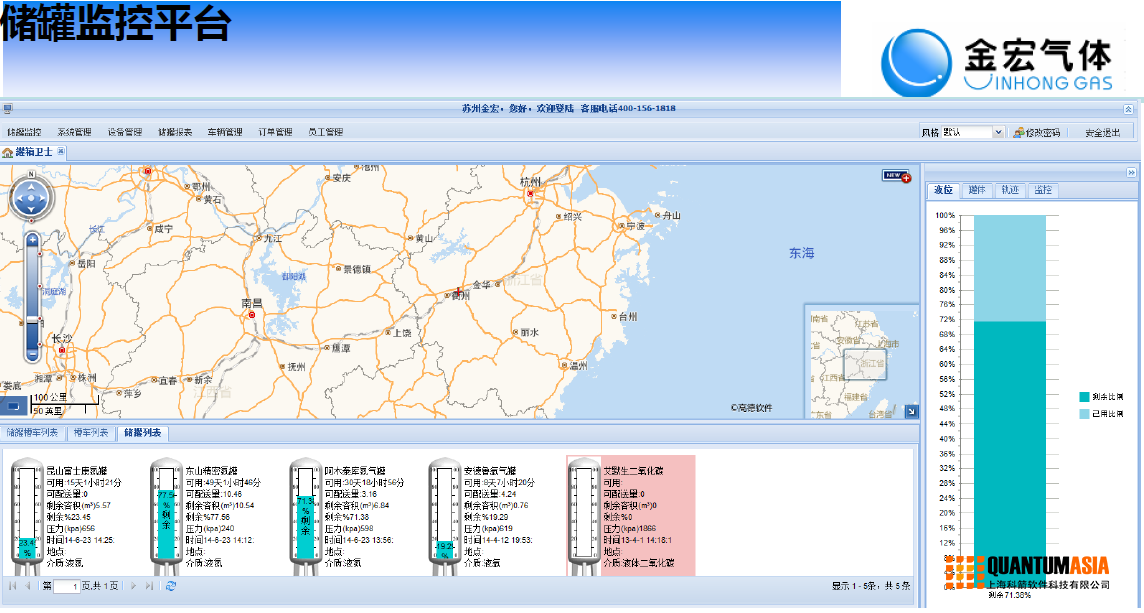Open the 系统管理 menu
The width and height of the screenshot is (1144, 613).
pos(74,132)
